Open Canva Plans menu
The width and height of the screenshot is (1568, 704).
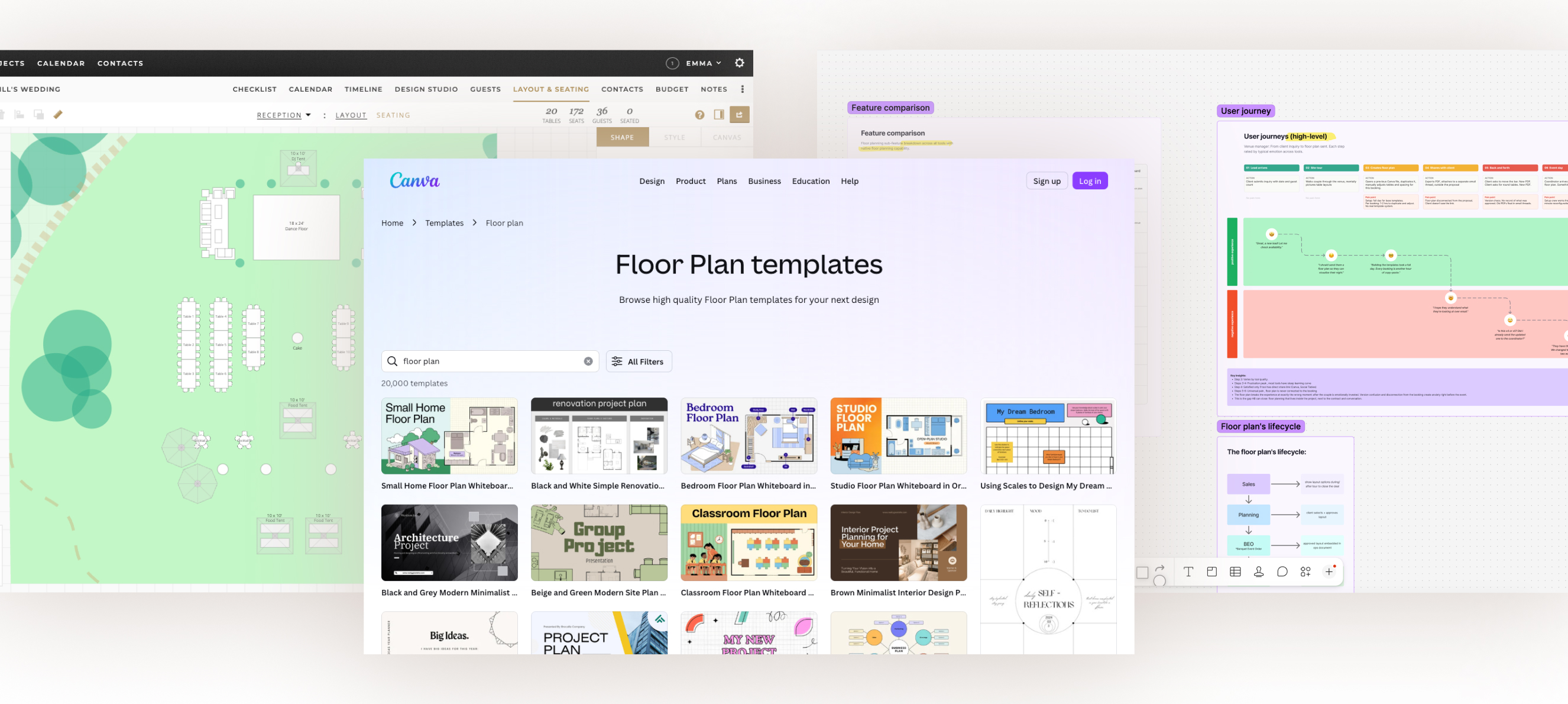click(727, 181)
